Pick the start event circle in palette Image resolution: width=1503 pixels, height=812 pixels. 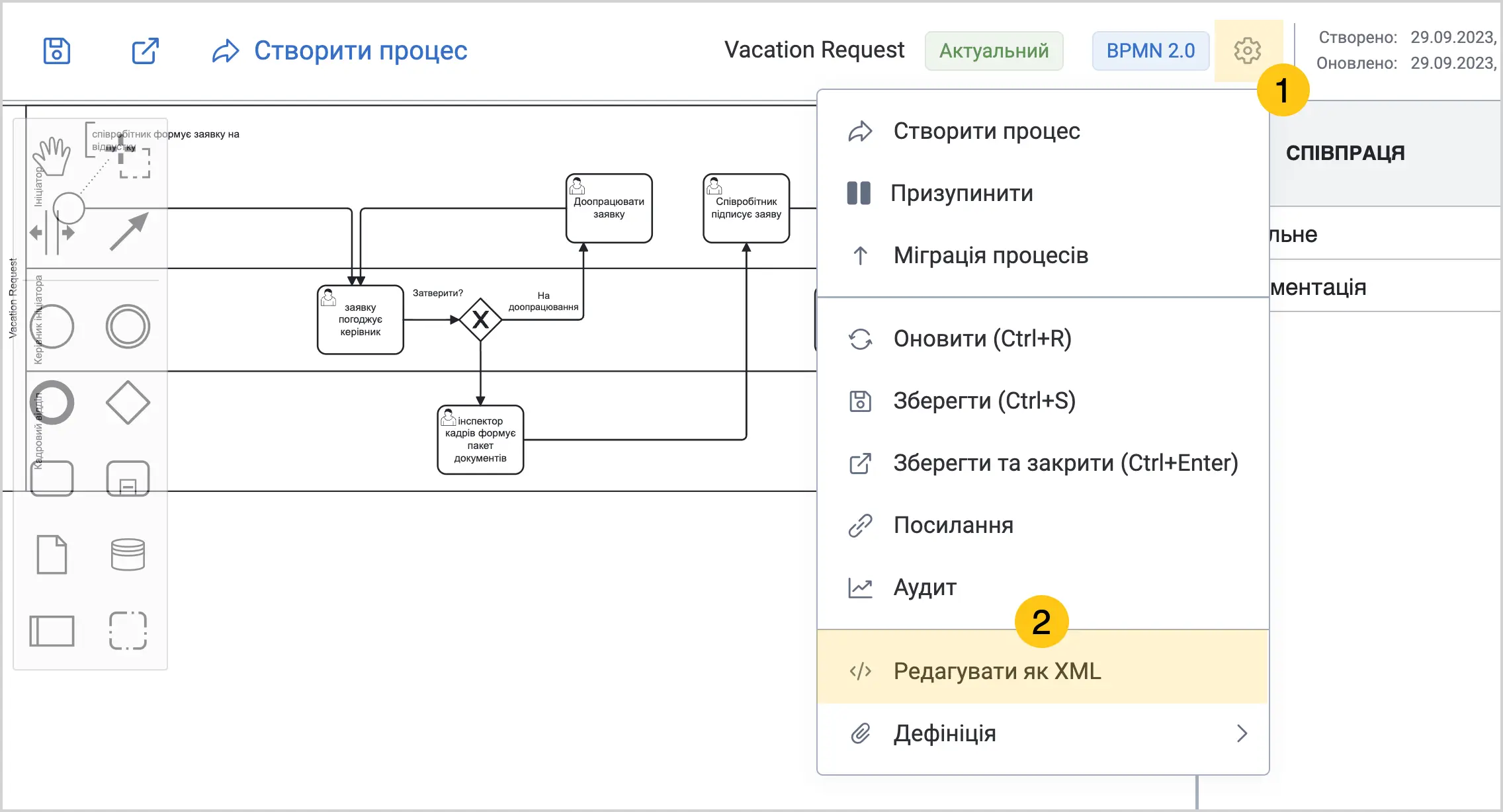(x=52, y=327)
